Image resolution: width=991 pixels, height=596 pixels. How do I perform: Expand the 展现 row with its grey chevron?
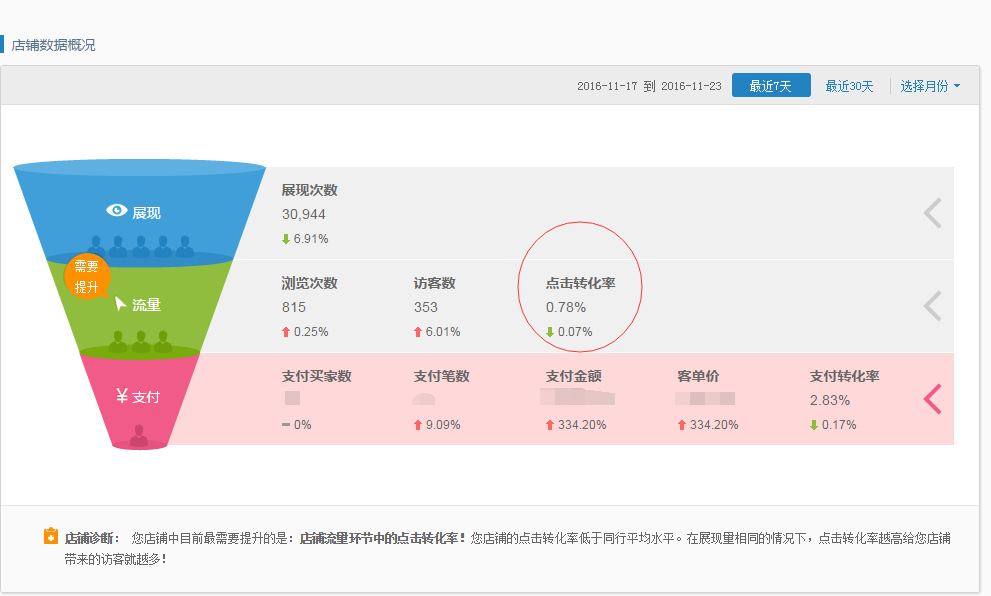pos(932,212)
